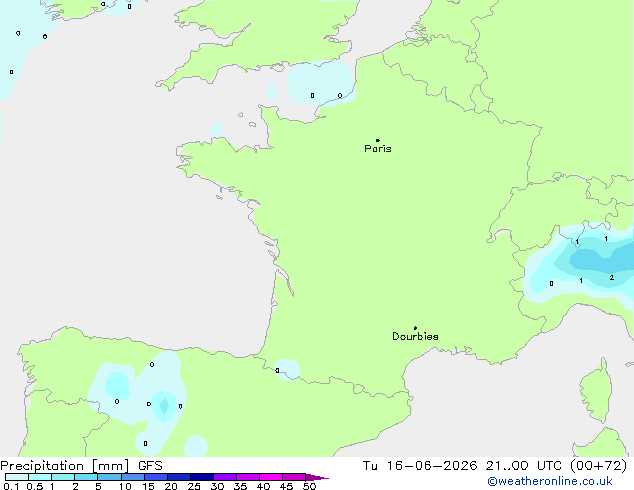634x490 pixels.
Task: Select the 10 mm legend swatch
Action: 133,477
